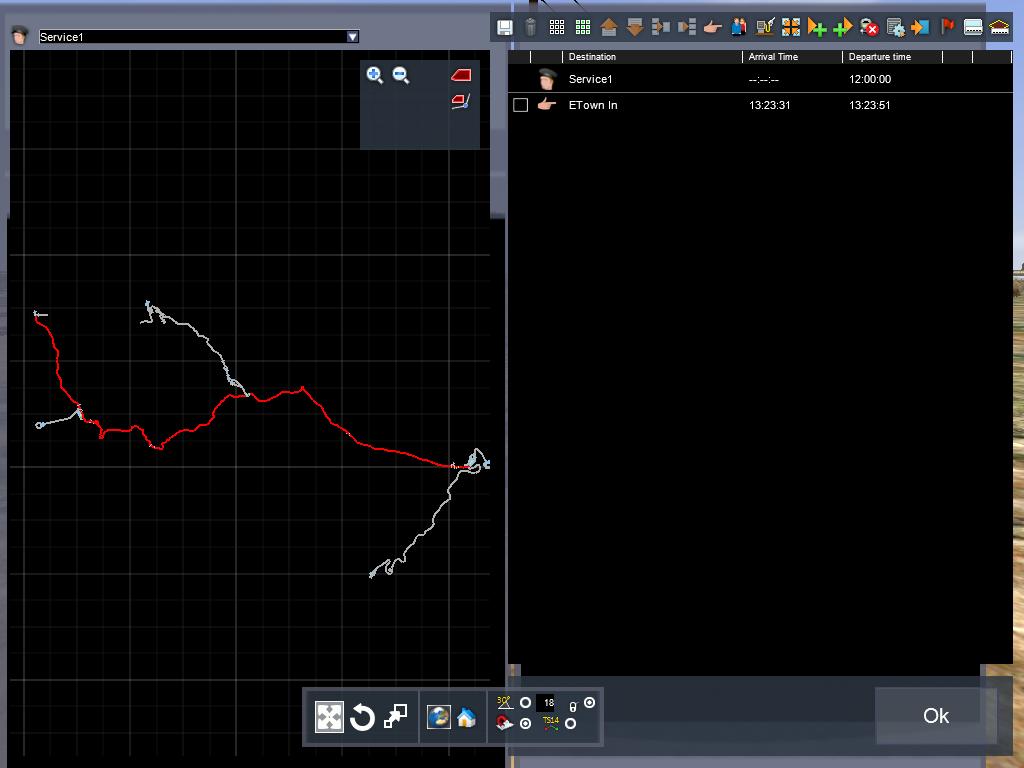Zoom out on the route map
The width and height of the screenshot is (1024, 768).
(401, 75)
